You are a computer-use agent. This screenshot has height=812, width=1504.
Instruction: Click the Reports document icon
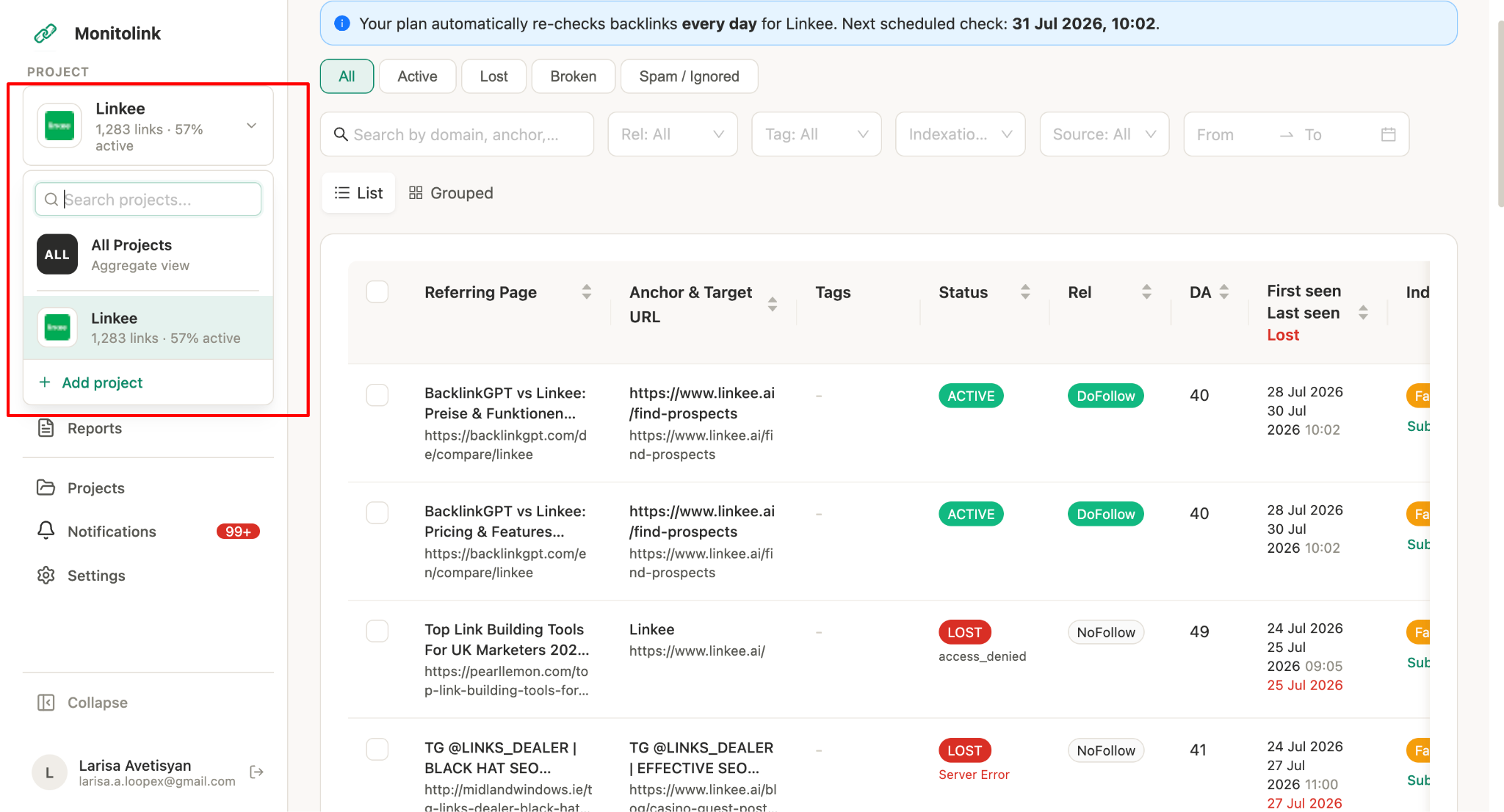tap(46, 428)
